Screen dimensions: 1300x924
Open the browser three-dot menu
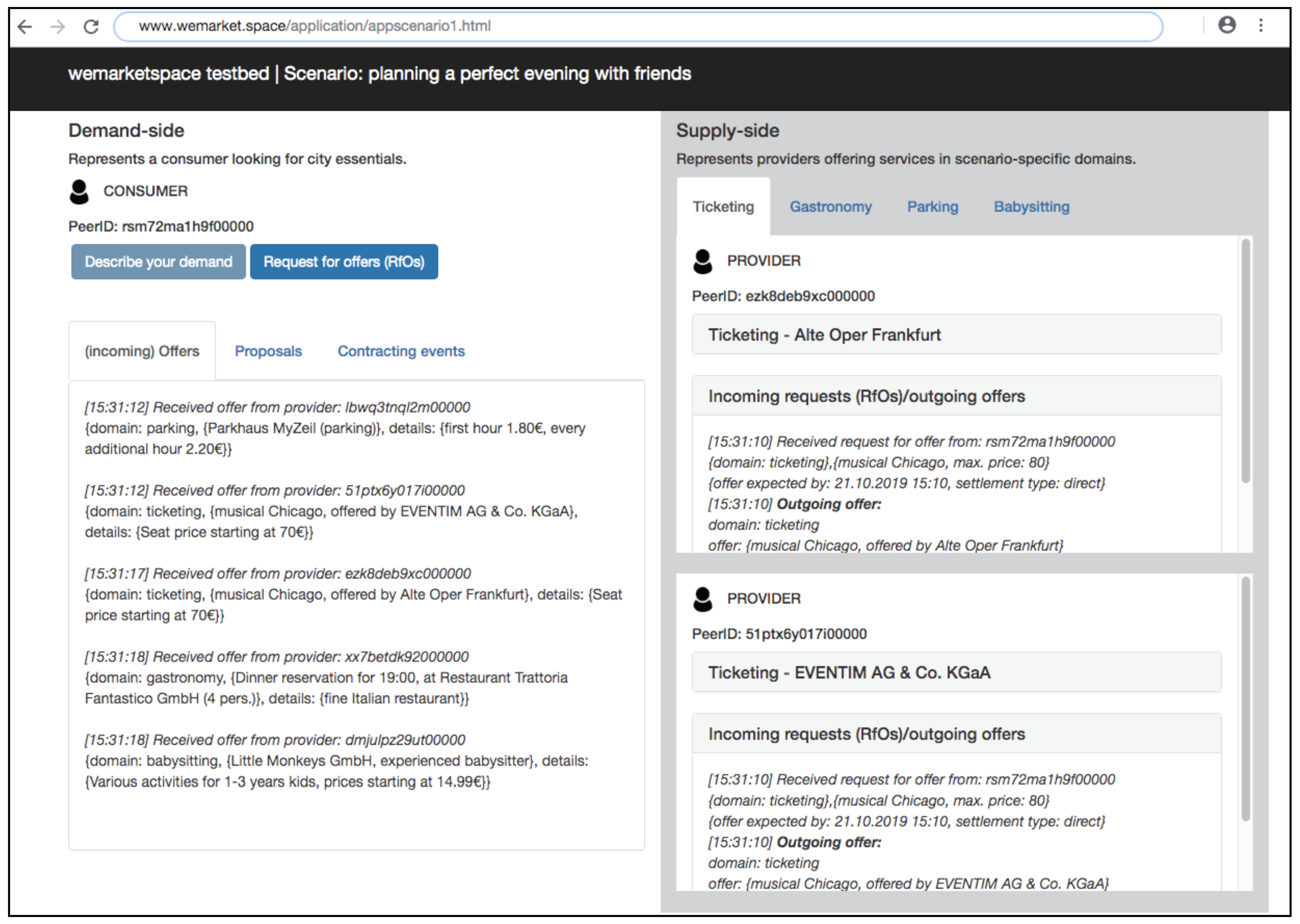pyautogui.click(x=1261, y=25)
